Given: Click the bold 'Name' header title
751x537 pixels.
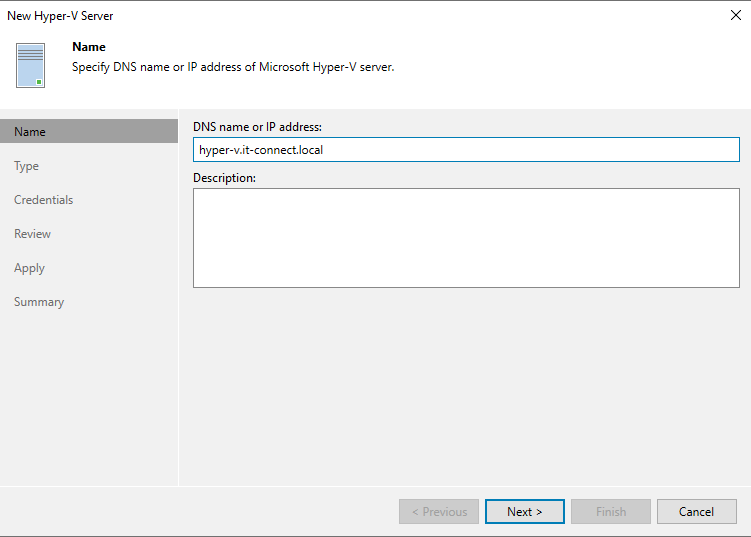Looking at the screenshot, I should [89, 47].
